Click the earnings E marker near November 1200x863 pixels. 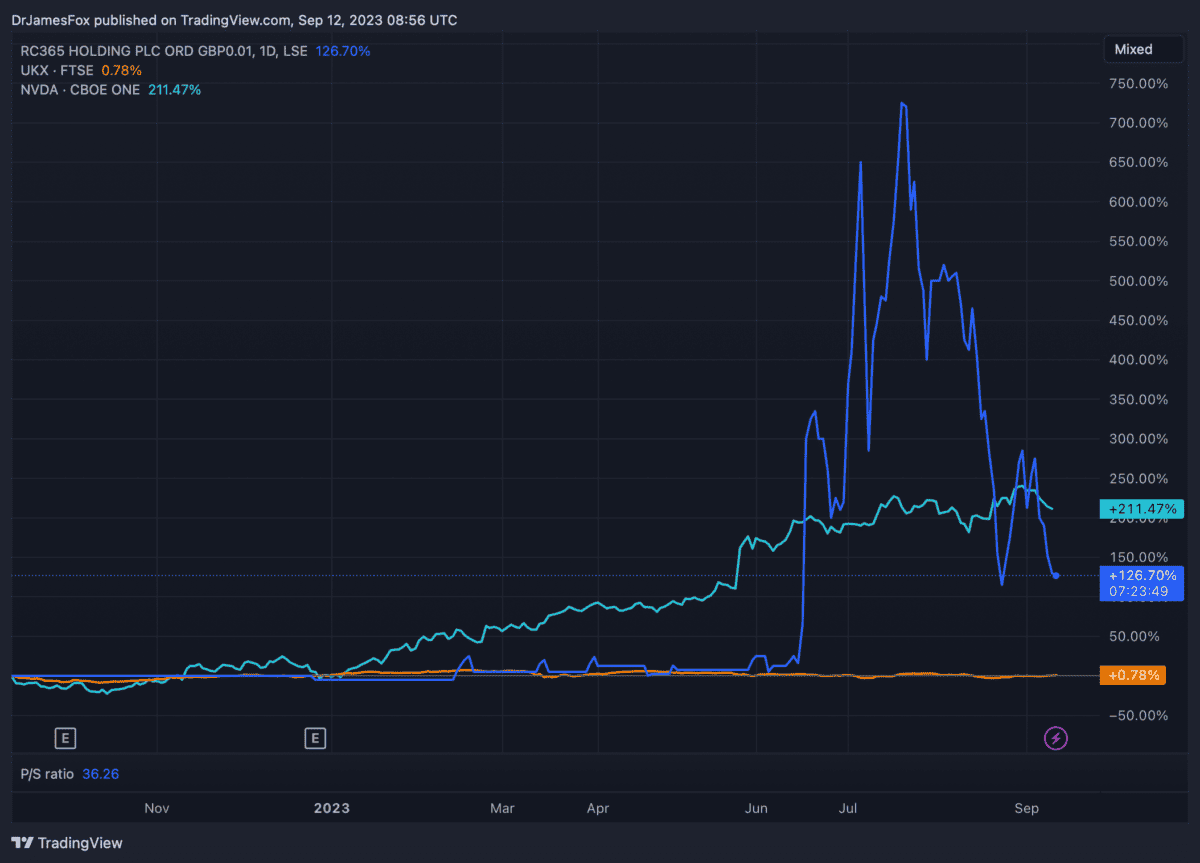pos(64,739)
